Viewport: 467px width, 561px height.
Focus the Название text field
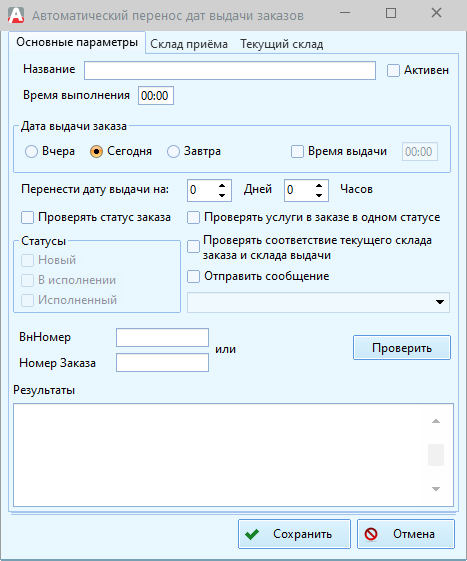(x=230, y=70)
